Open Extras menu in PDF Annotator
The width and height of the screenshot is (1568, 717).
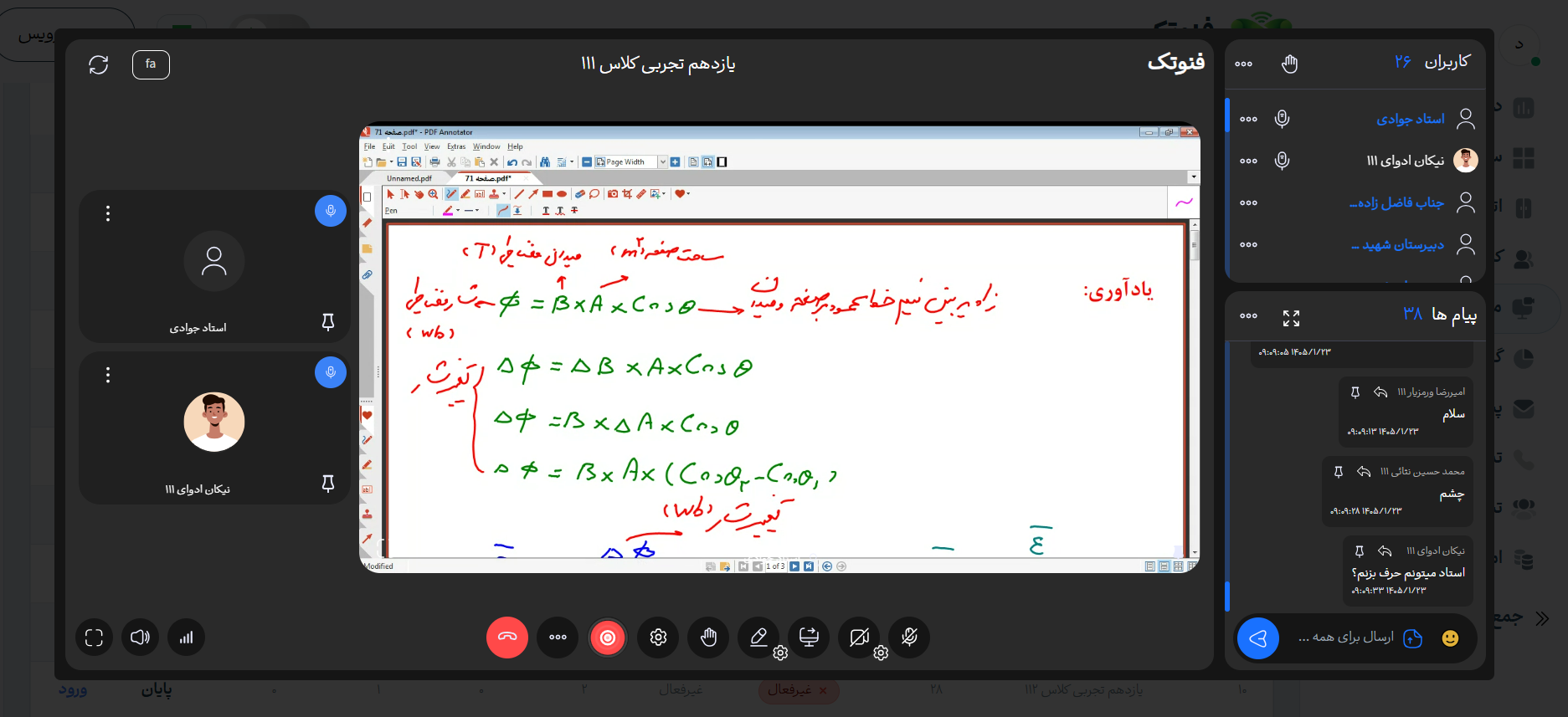coord(456,146)
